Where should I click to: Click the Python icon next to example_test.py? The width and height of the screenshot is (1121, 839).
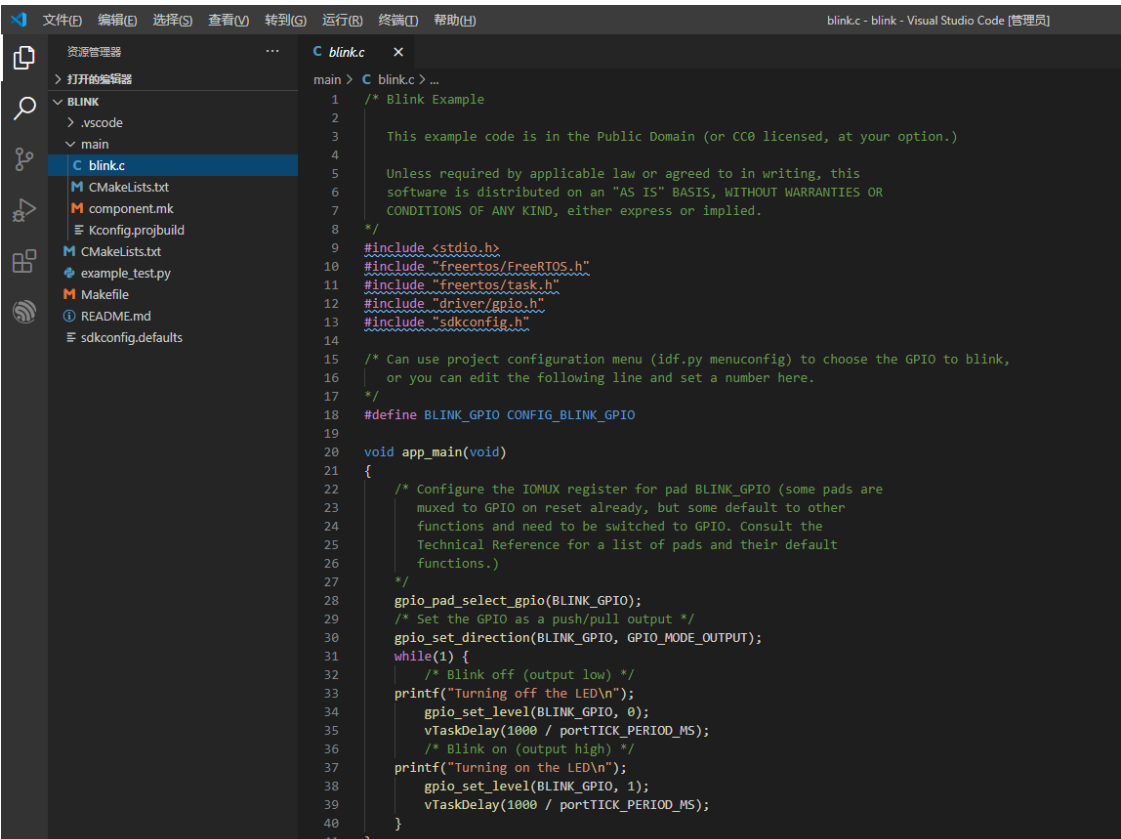click(69, 273)
